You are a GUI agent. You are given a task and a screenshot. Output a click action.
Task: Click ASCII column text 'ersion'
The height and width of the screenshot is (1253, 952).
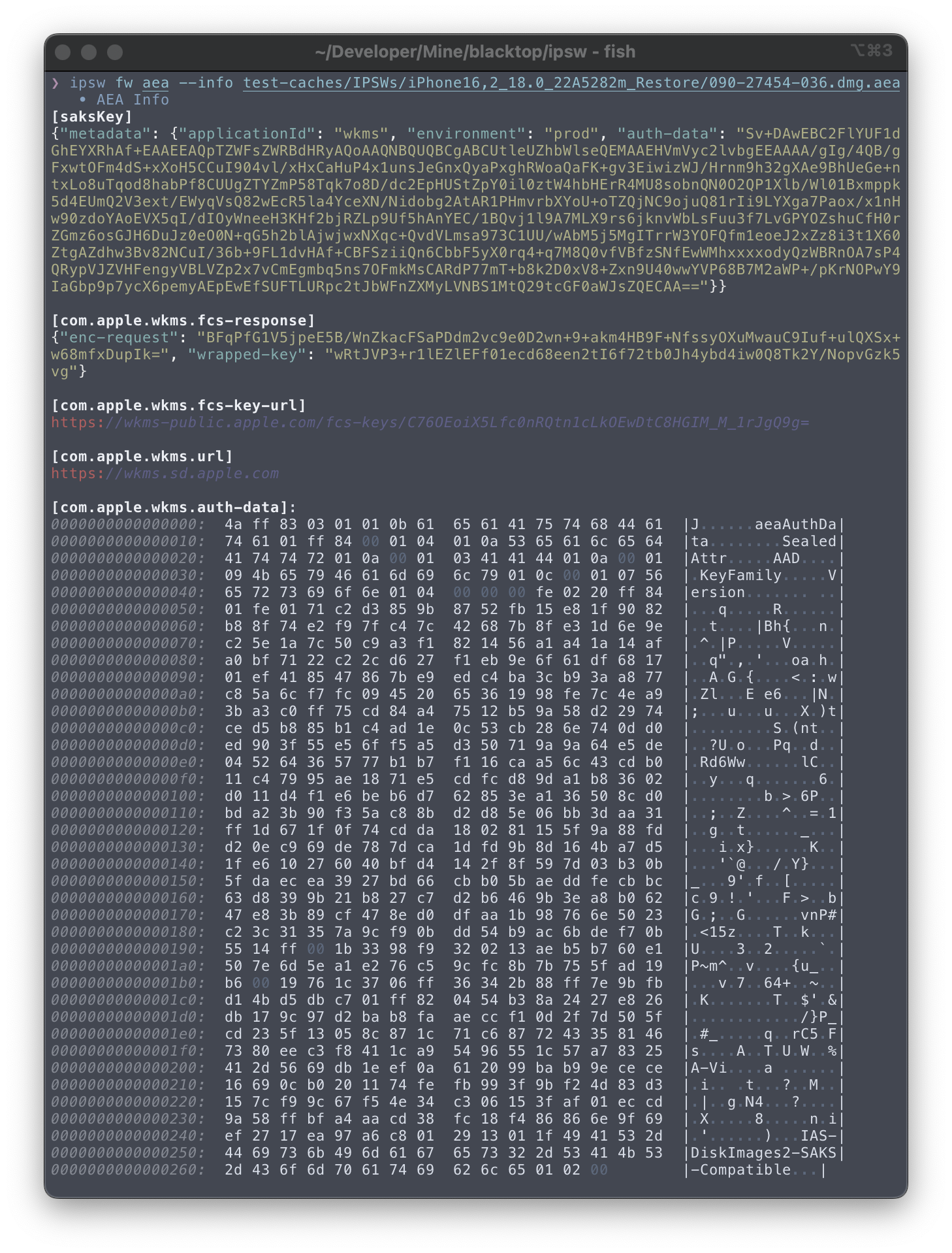tap(718, 593)
